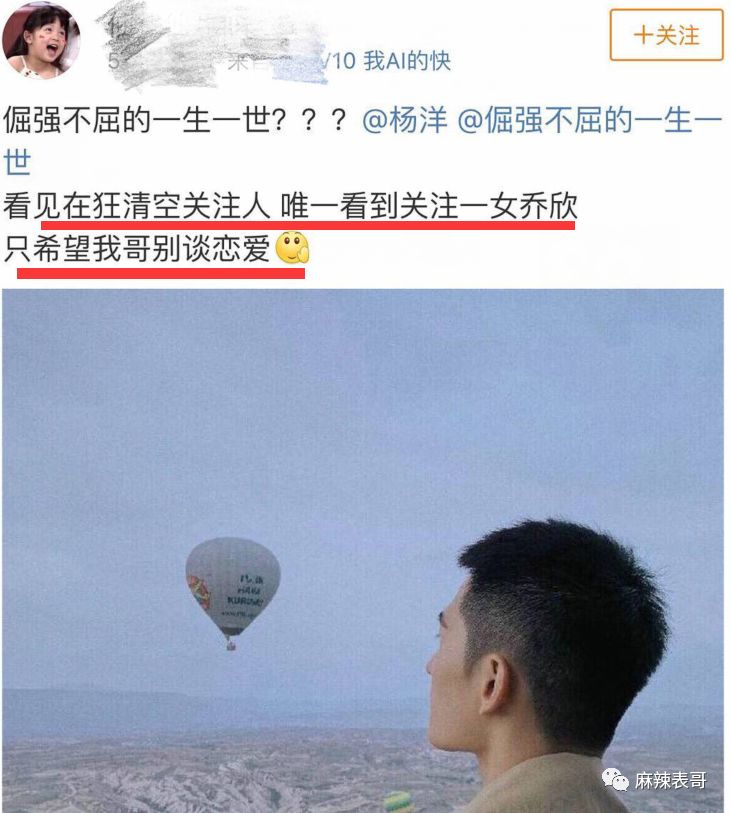Open the @倔强不屈的一生一世 mention on first line
731x813 pixels.
[x=590, y=120]
